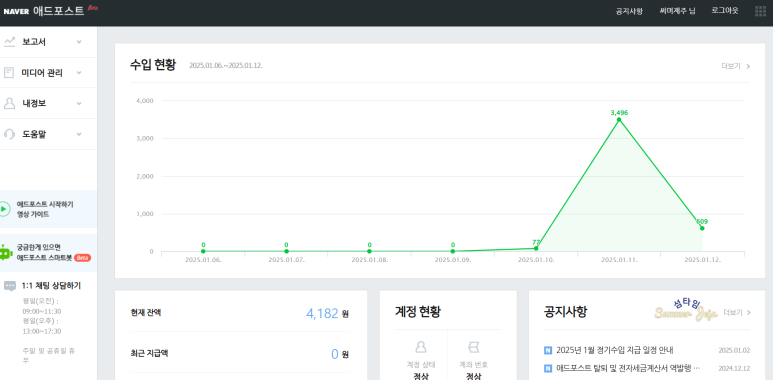The image size is (773, 380).
Task: Click the N icon beside the 애드포스트 탈퇴 notice
Action: [548, 368]
